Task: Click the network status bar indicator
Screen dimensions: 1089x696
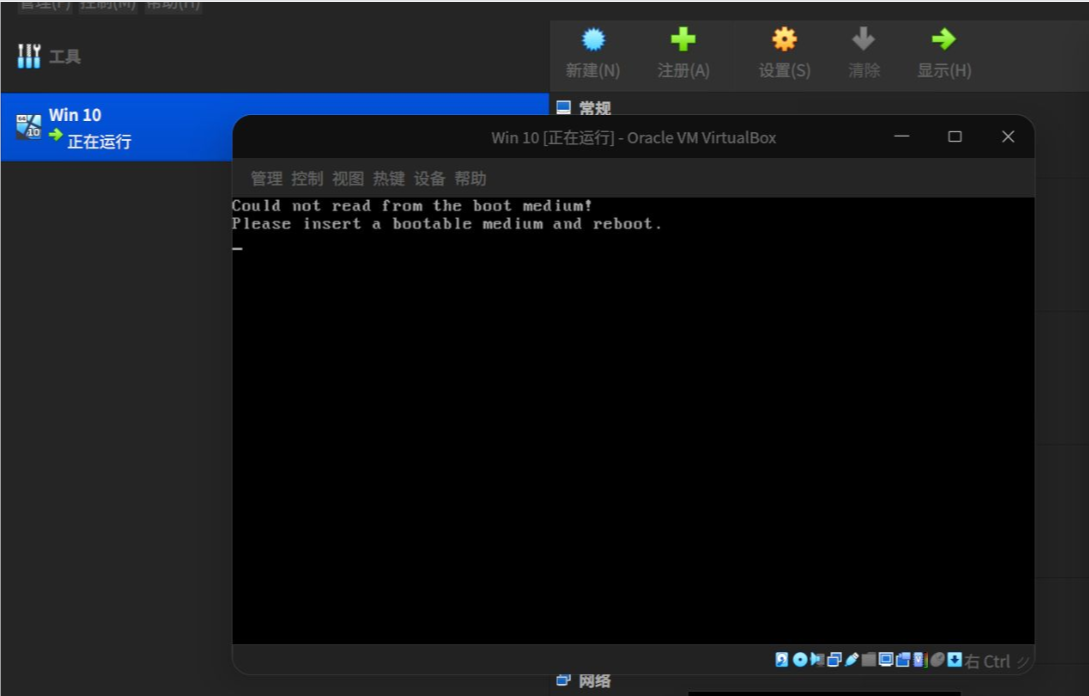Action: click(834, 659)
